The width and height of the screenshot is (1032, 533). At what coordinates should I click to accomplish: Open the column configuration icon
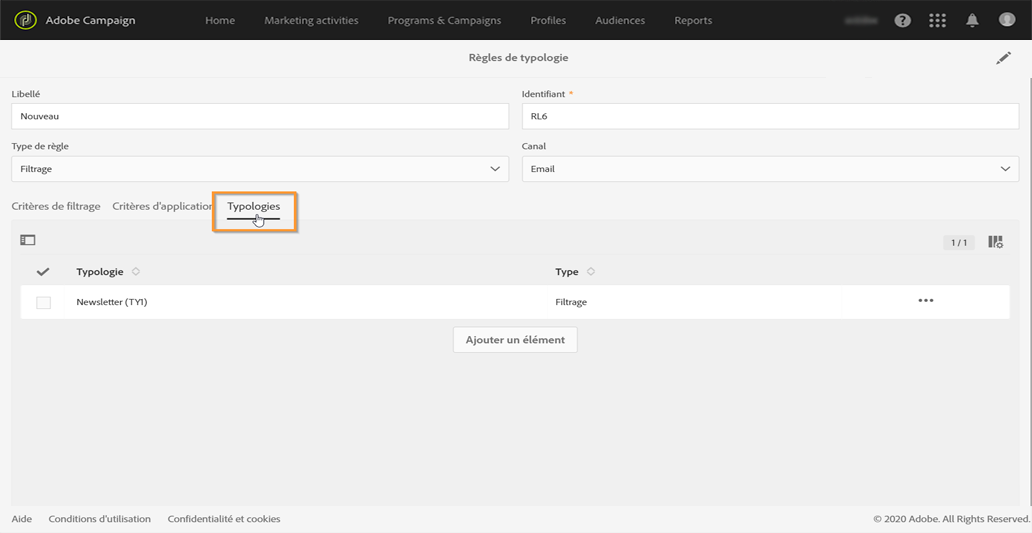click(x=995, y=242)
